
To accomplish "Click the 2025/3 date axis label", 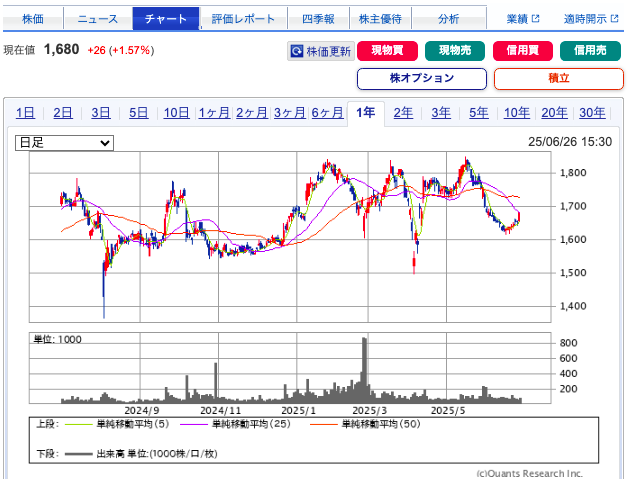I will tap(370, 410).
